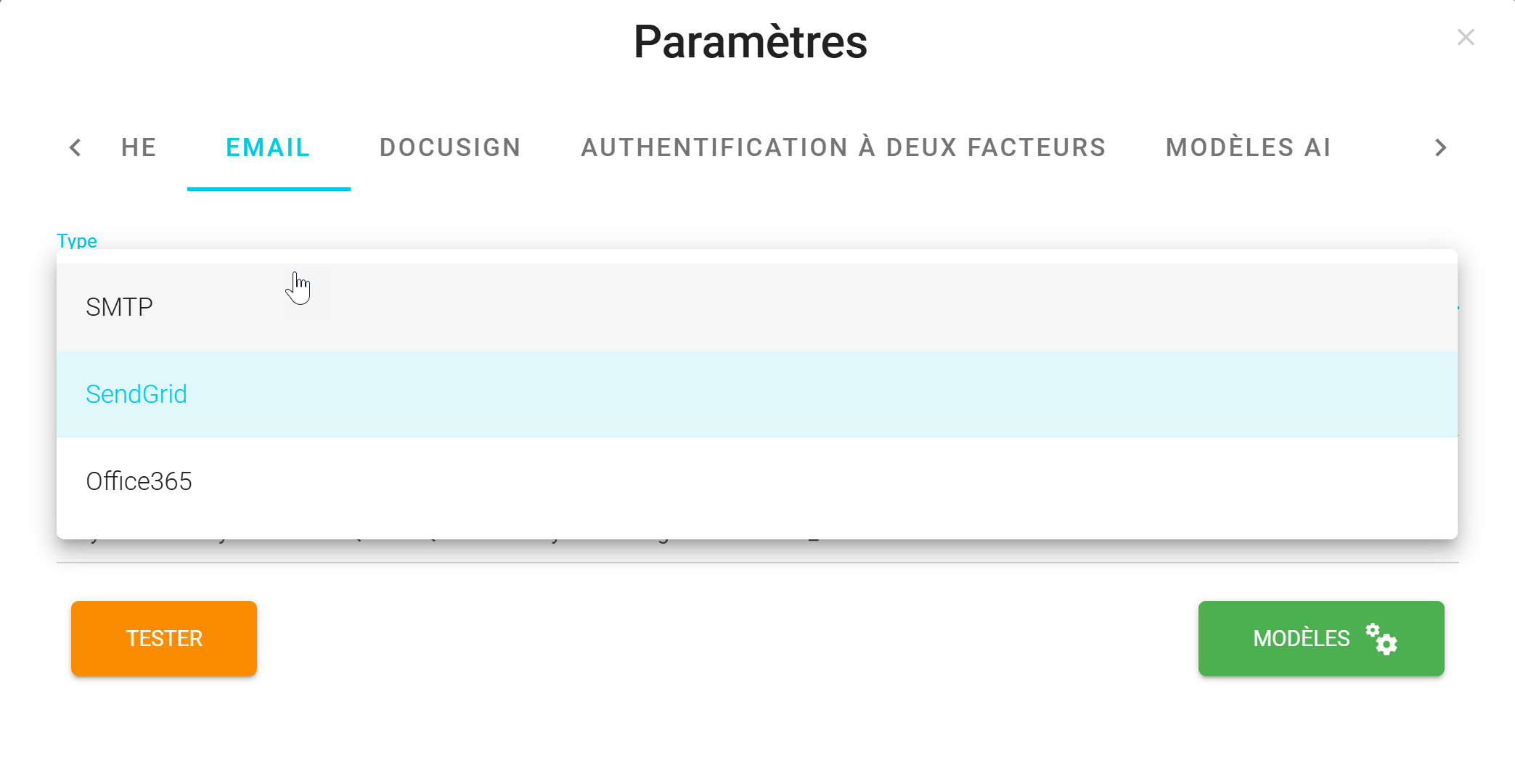Click the highlighted SendGrid row background
1515x784 pixels.
coord(799,394)
